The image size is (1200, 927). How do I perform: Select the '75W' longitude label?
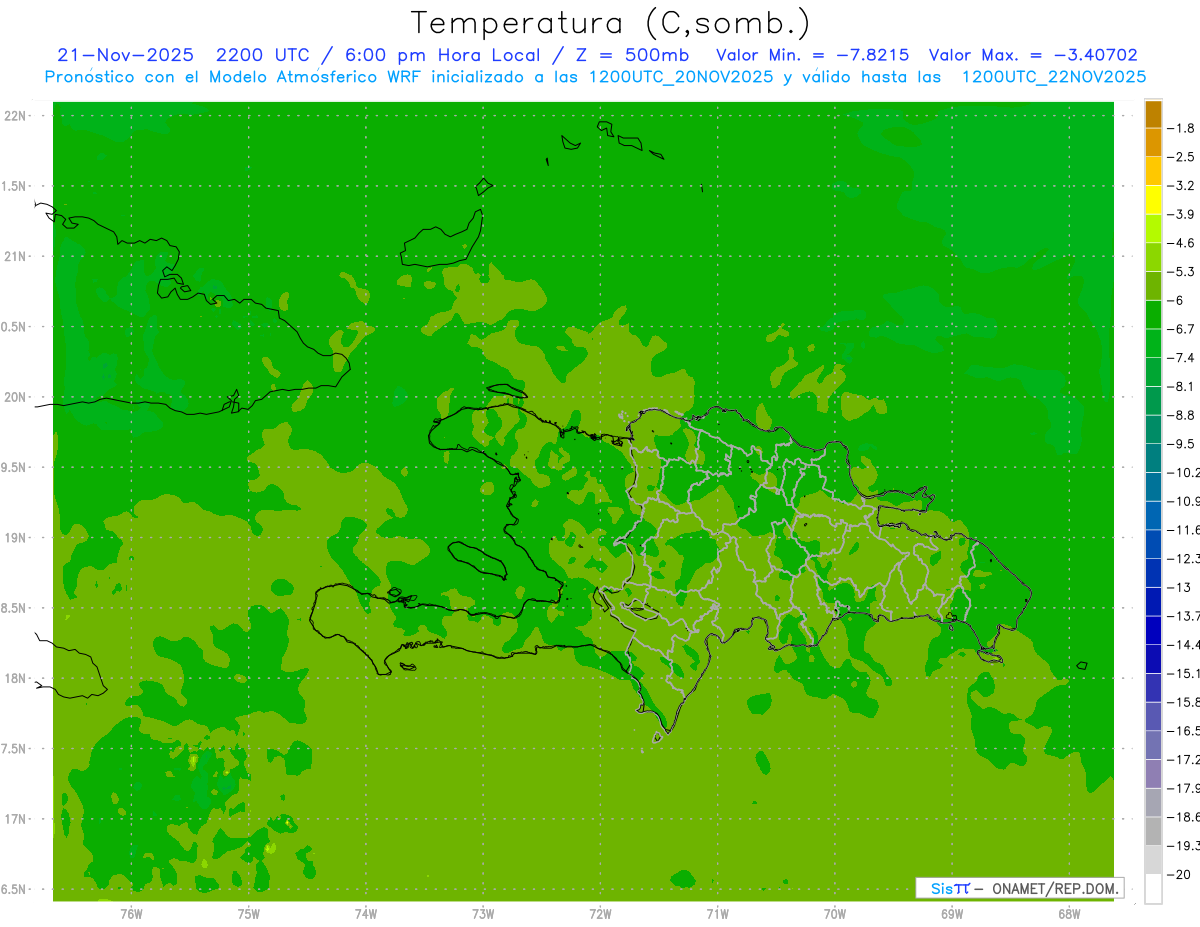pyautogui.click(x=249, y=914)
